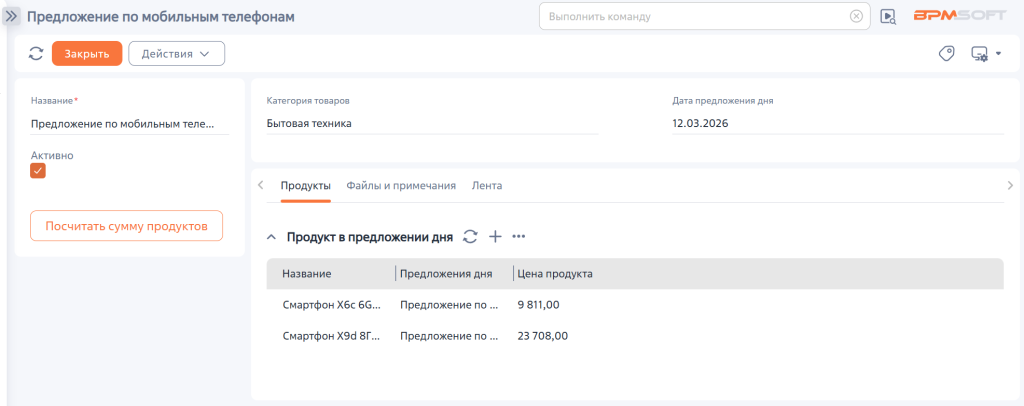Screen dimensions: 1024x406
Task: Add a new product with plus
Action: tap(495, 237)
